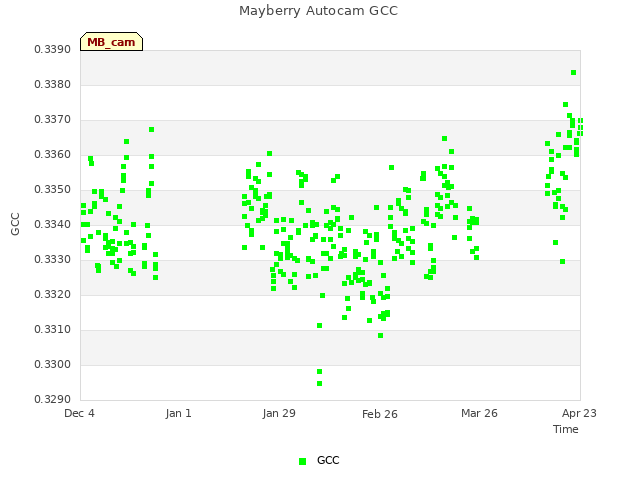
Task: Click the 0.3290 y-axis tick label
Action: pyautogui.click(x=53, y=400)
